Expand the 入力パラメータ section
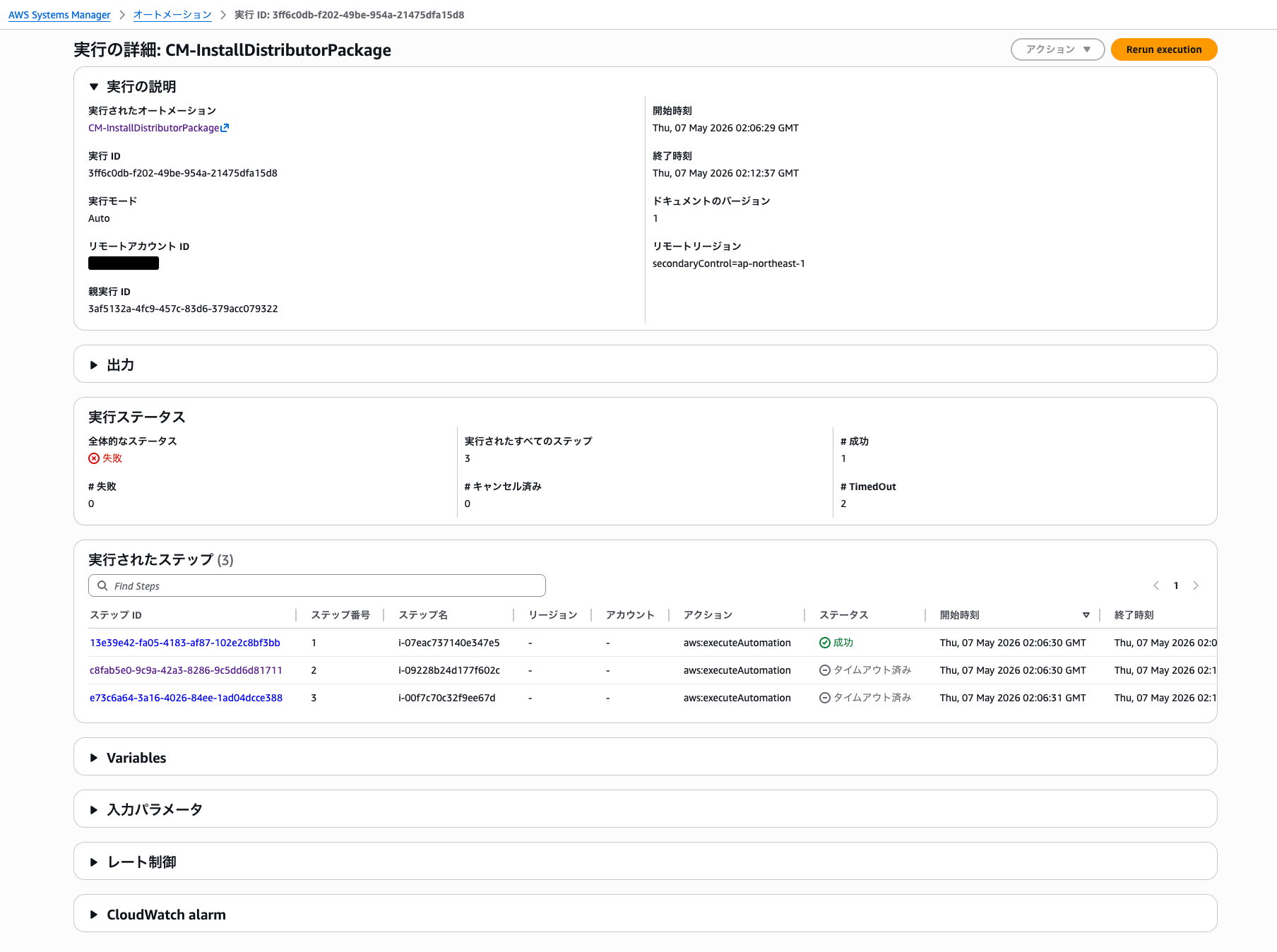The width and height of the screenshot is (1277, 952). tap(94, 810)
